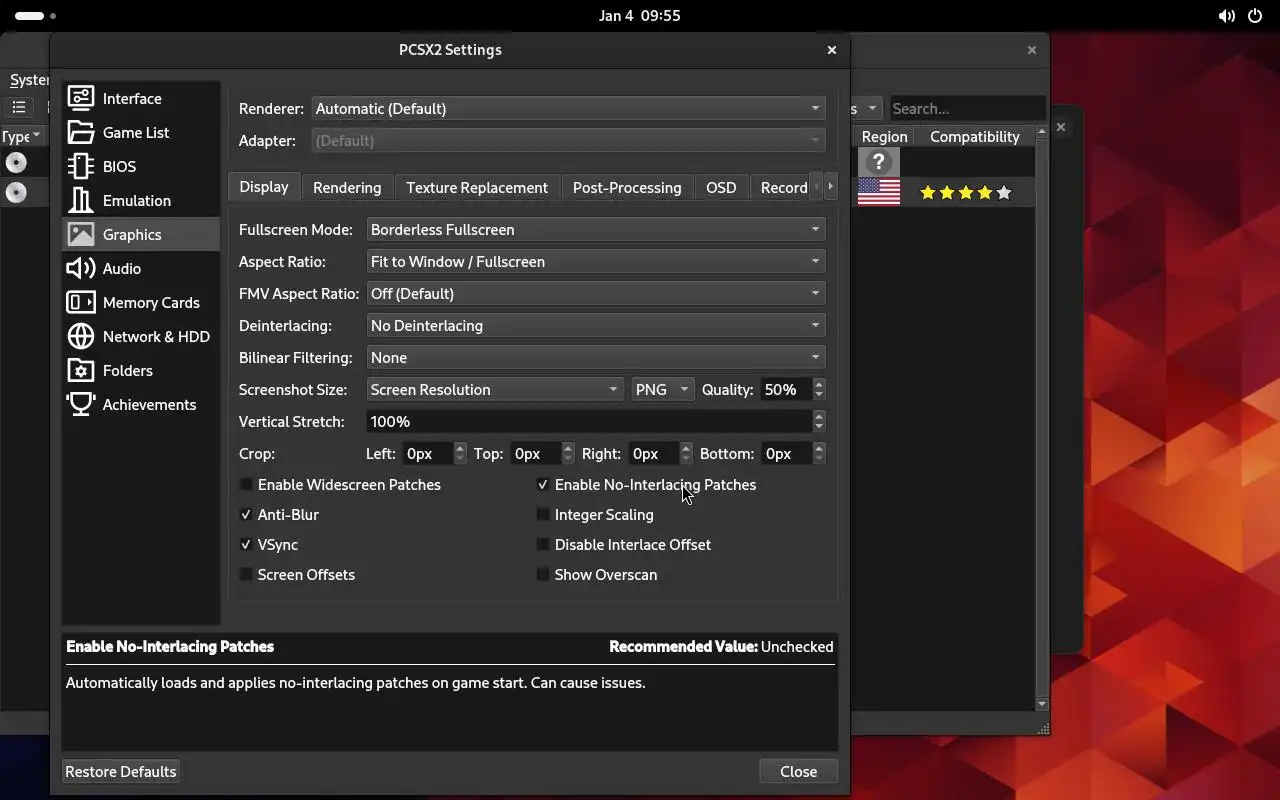Change the PNG screenshot format dropdown

point(662,389)
